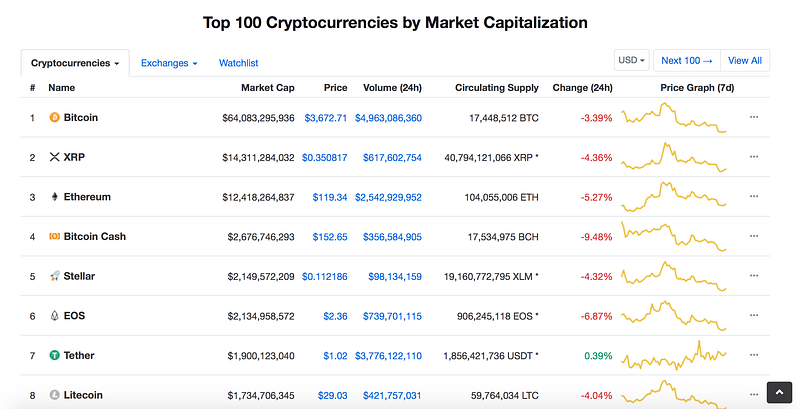Click the Ethereum diamond logo icon
The width and height of the screenshot is (800, 409).
(54, 197)
